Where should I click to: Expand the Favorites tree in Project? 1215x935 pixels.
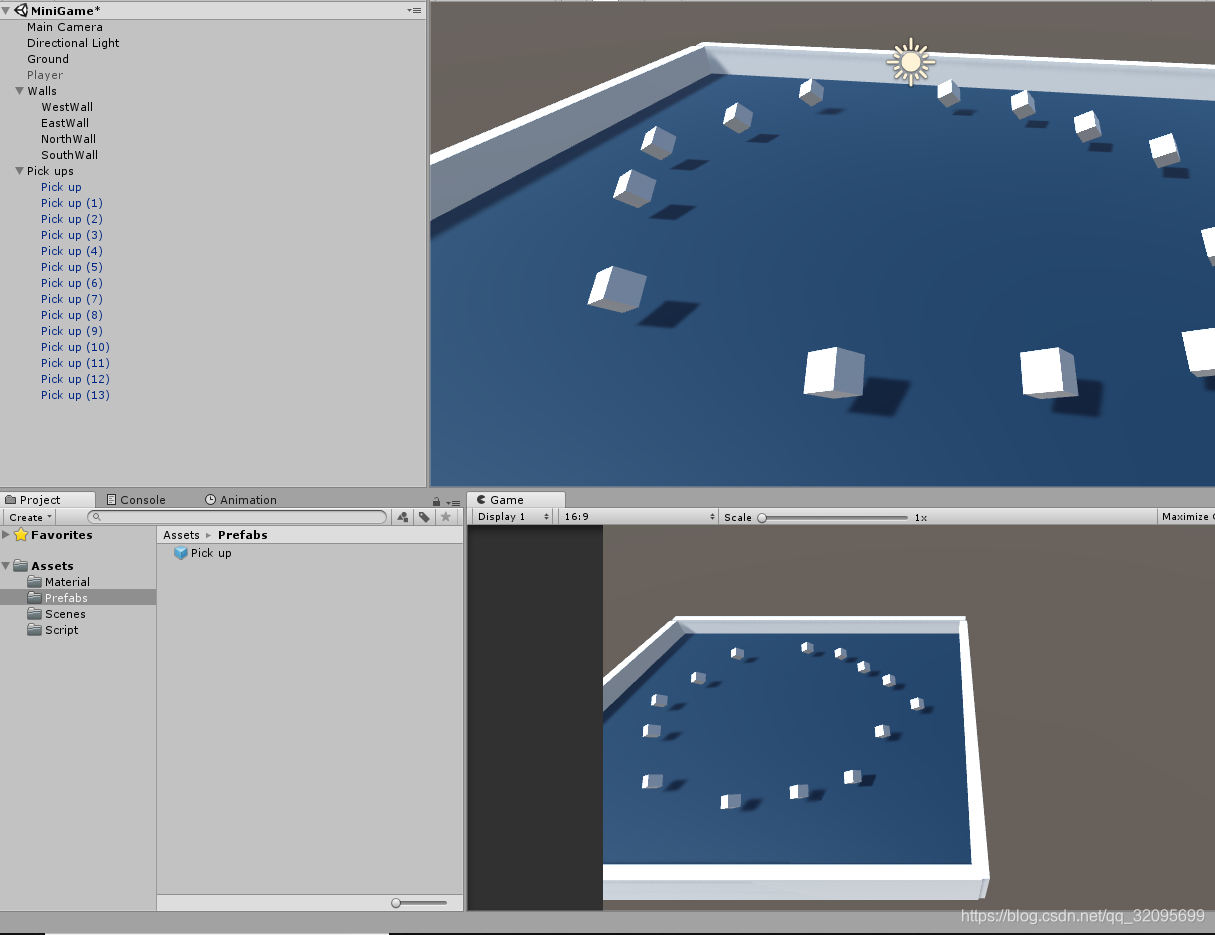6,535
